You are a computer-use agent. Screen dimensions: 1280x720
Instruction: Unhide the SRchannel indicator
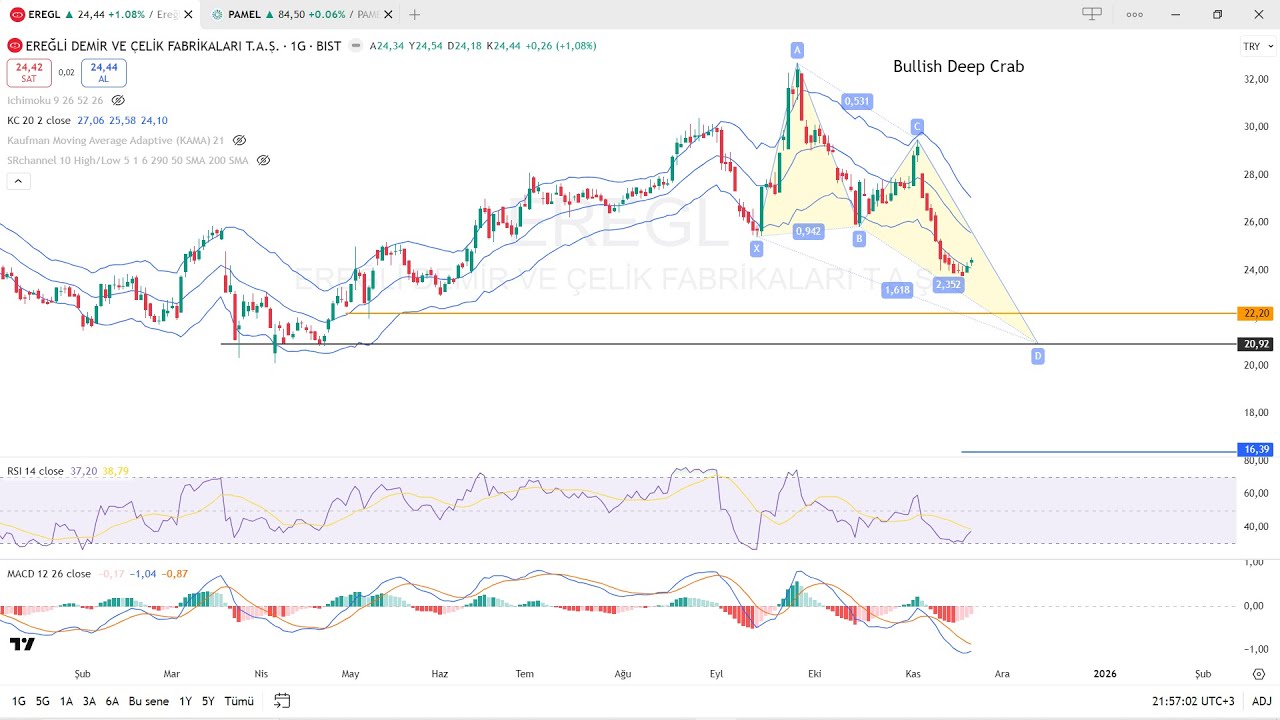[x=264, y=160]
